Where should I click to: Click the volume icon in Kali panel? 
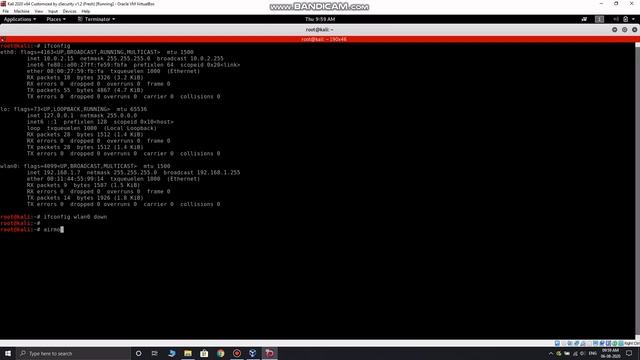(616, 19)
